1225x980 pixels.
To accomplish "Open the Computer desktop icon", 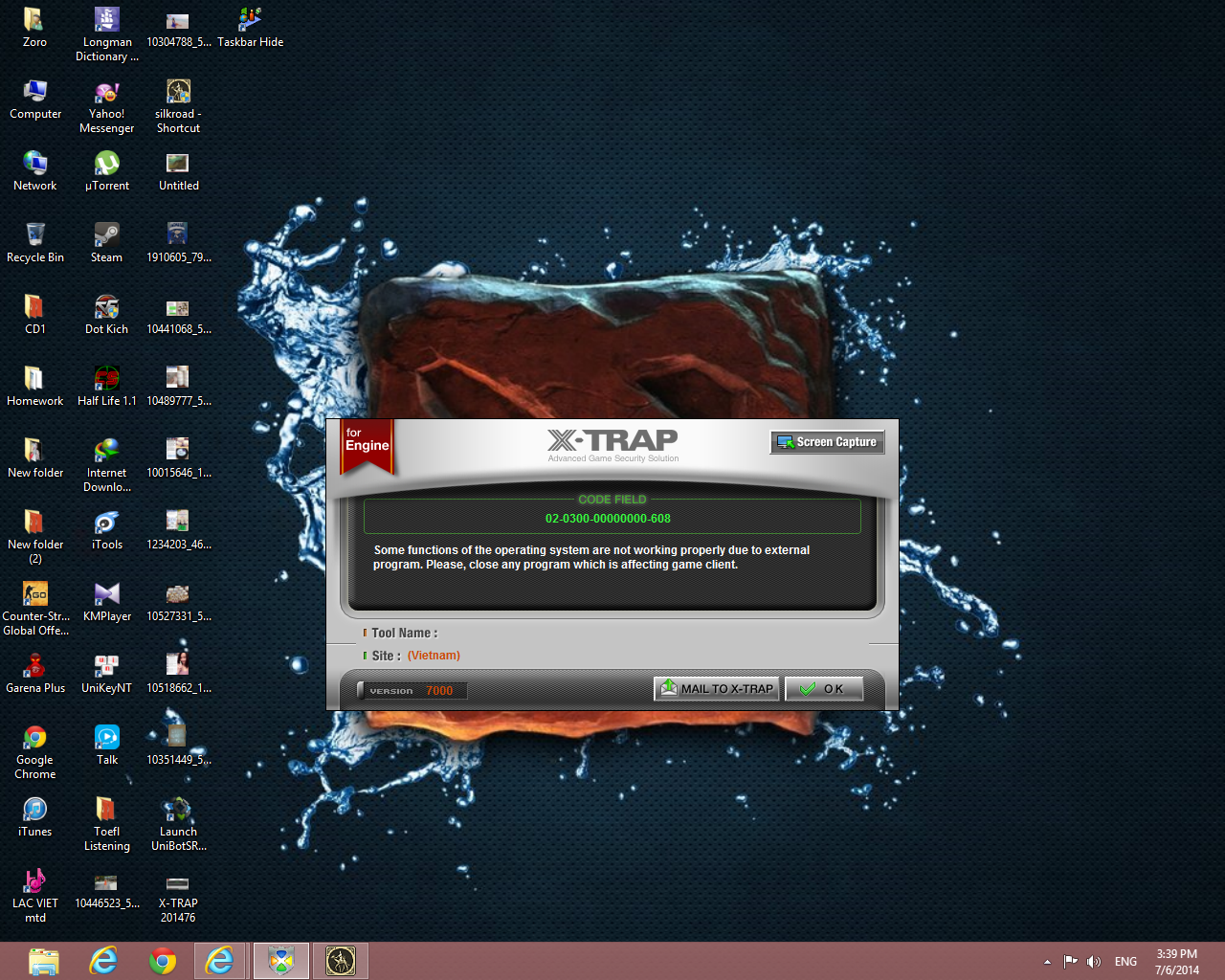I will pos(35,99).
